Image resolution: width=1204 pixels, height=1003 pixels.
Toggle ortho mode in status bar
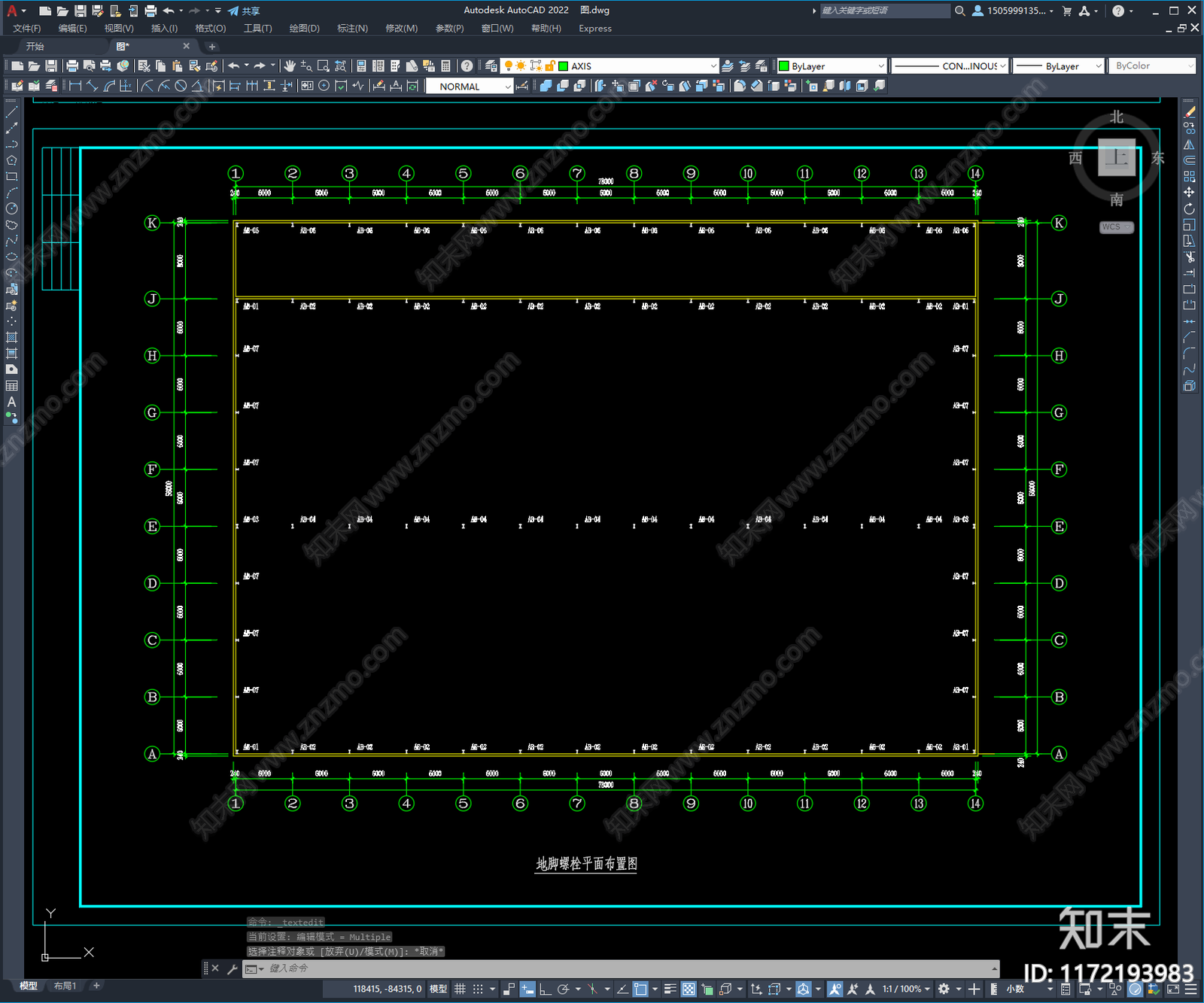(x=546, y=989)
